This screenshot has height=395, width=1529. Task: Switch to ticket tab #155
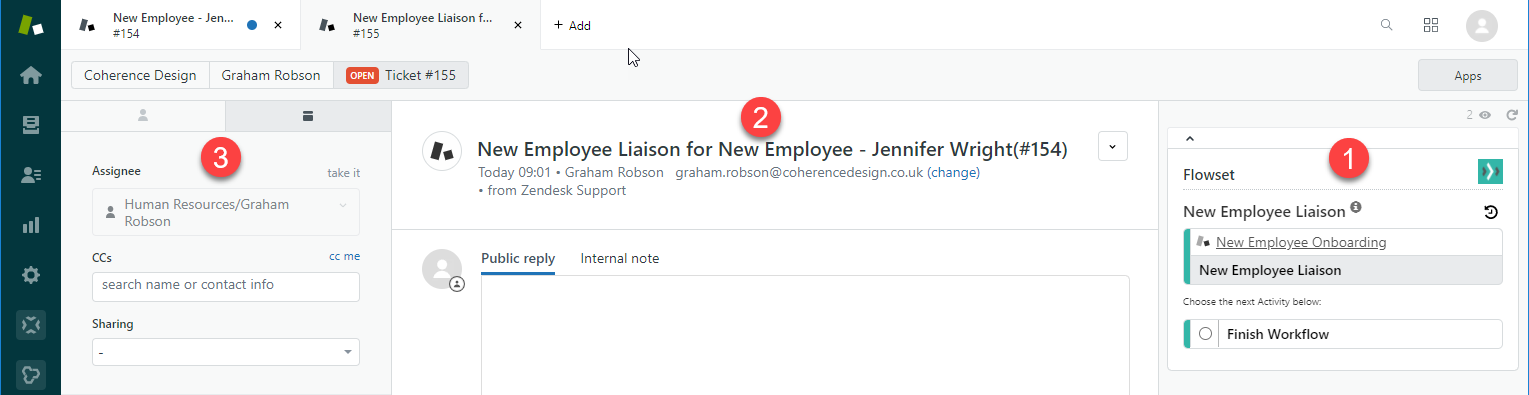[421, 25]
